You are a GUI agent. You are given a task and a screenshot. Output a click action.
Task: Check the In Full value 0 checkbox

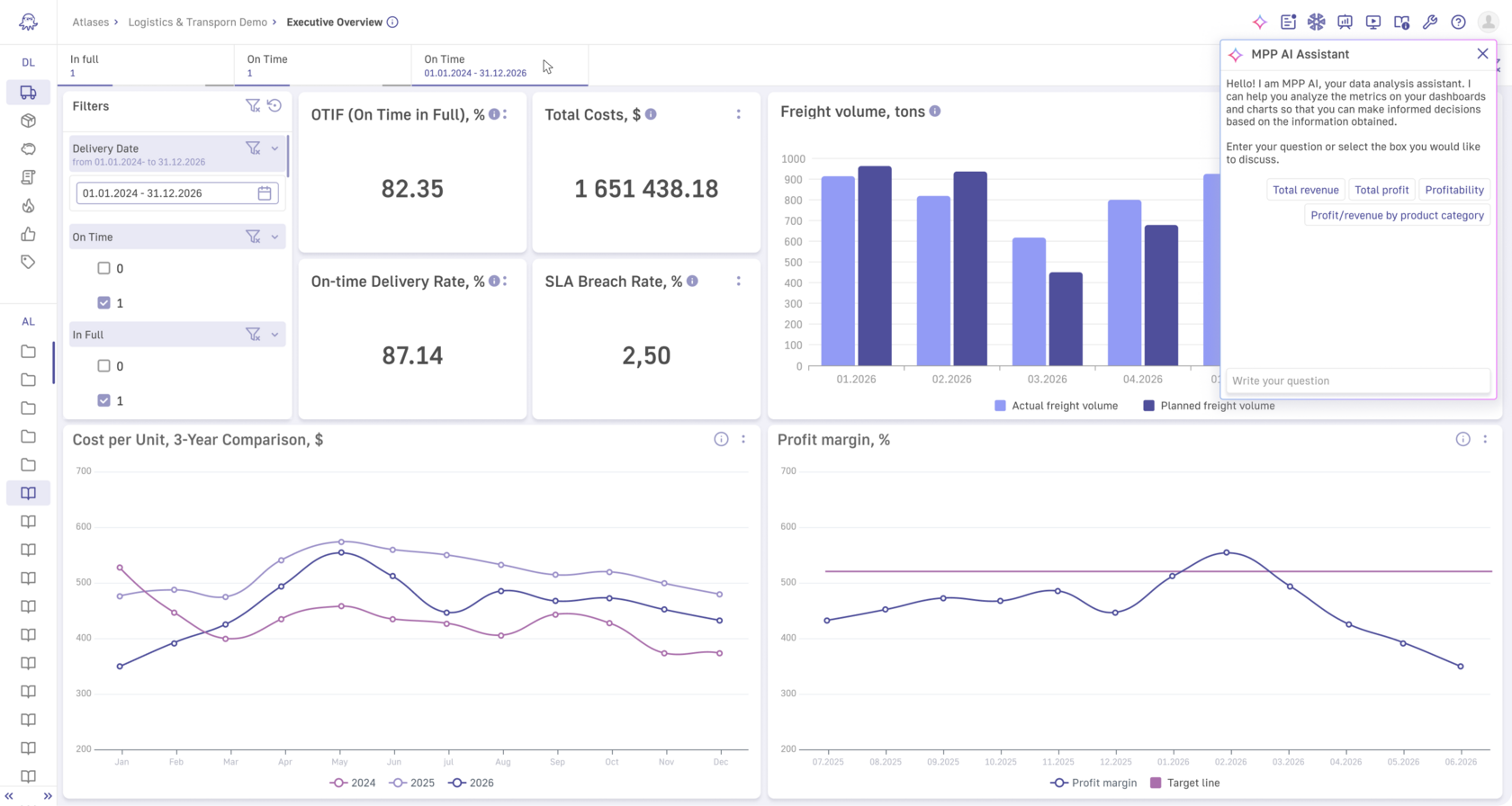[103, 366]
